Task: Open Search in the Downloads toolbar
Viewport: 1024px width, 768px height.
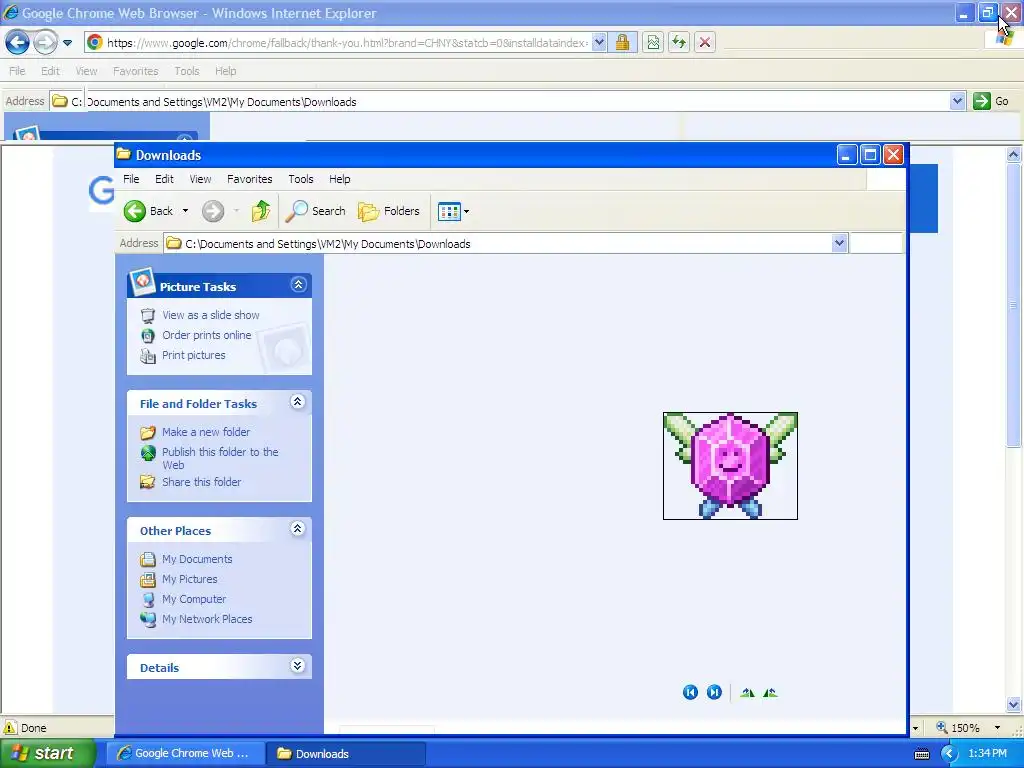Action: tap(316, 211)
